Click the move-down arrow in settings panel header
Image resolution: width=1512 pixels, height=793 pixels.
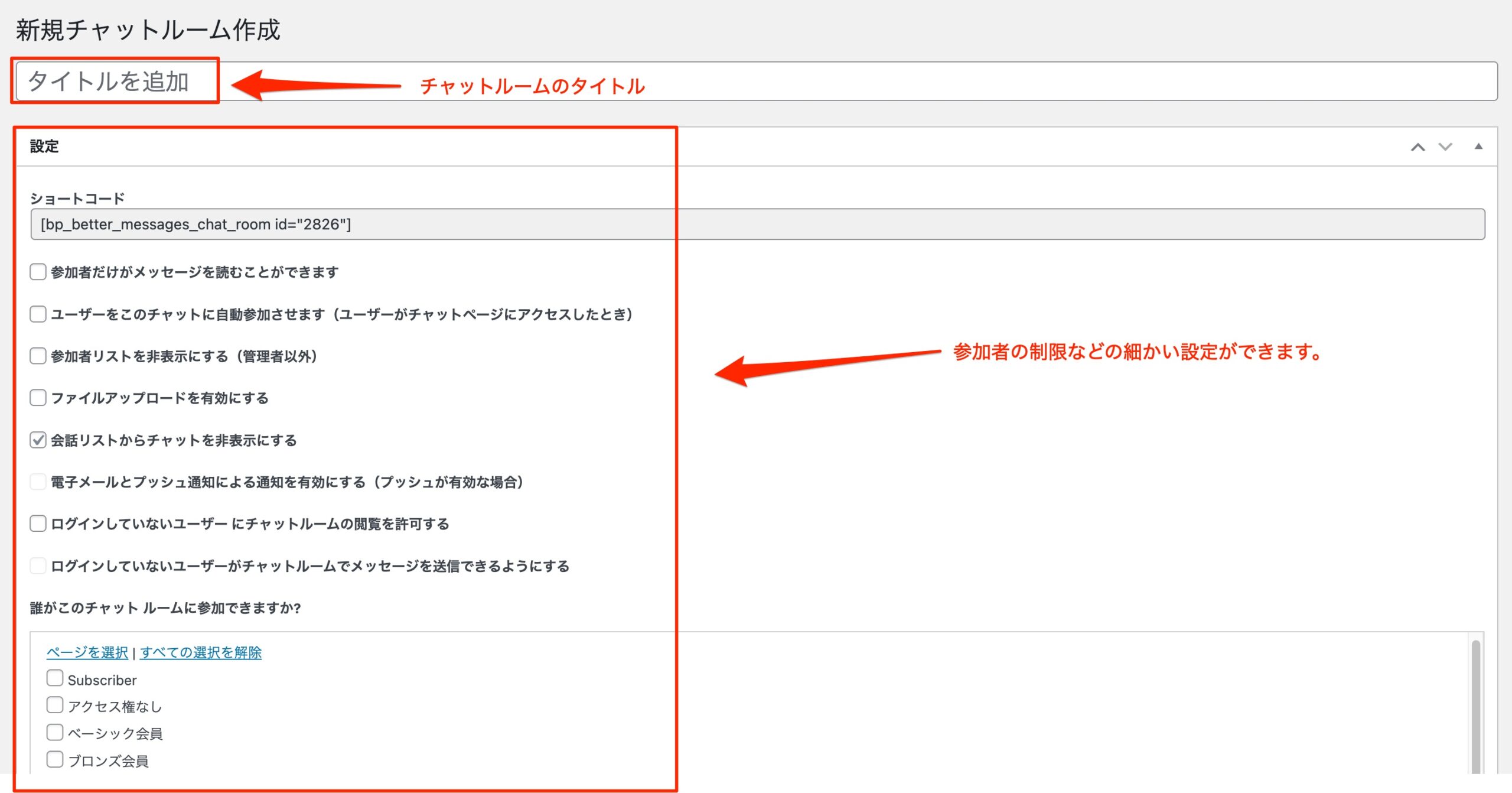[1445, 147]
